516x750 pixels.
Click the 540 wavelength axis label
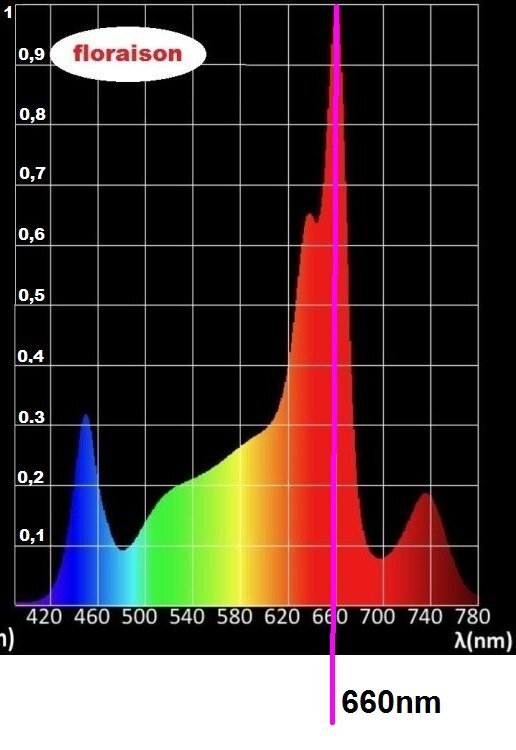[187, 617]
